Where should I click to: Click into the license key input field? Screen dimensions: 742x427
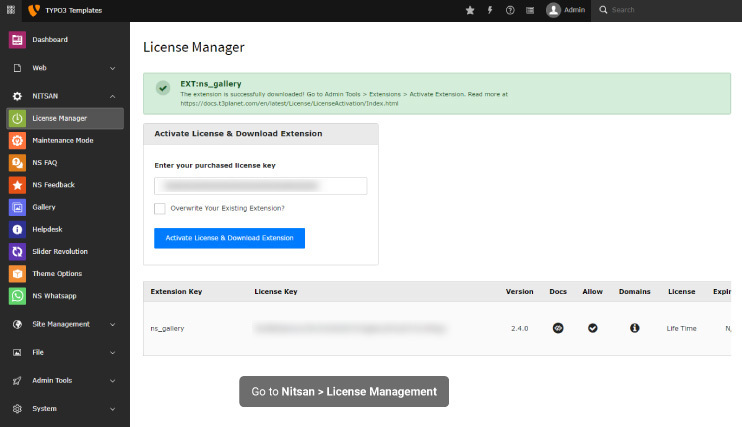pyautogui.click(x=261, y=186)
